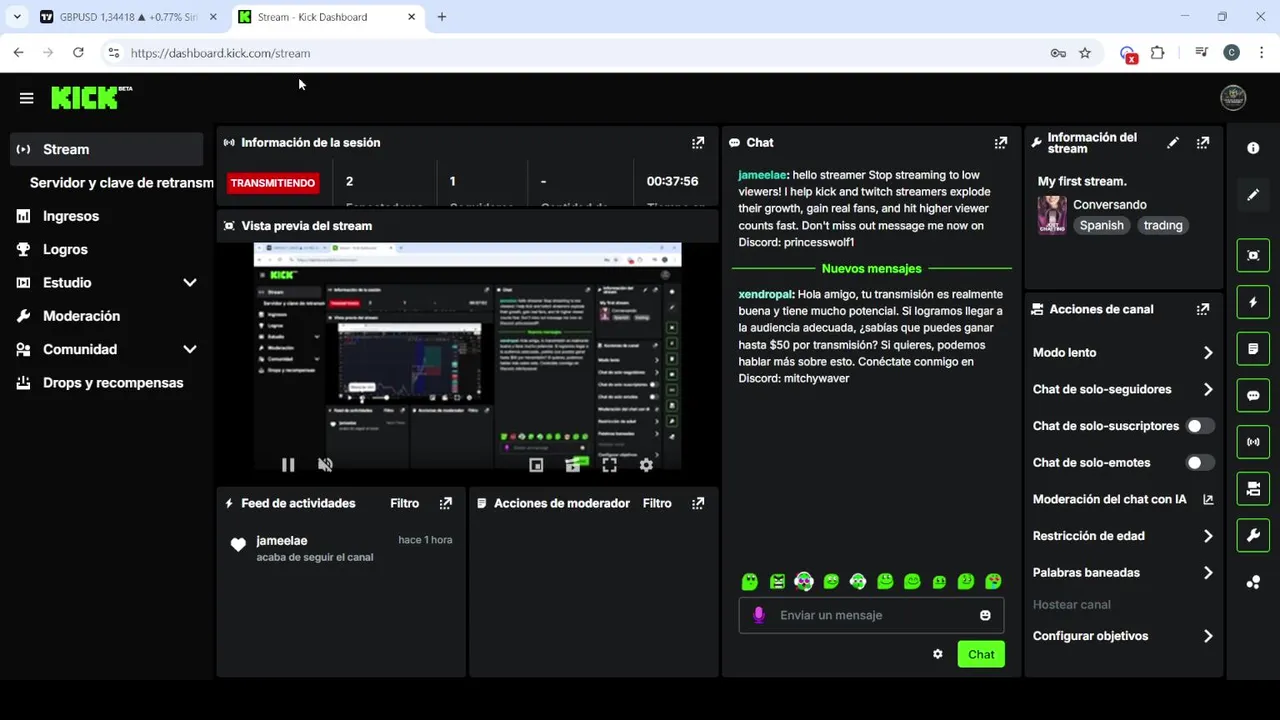Image resolution: width=1280 pixels, height=720 pixels.
Task: Toggle the chat bubble widget icon in sidebar
Action: pyautogui.click(x=1253, y=395)
